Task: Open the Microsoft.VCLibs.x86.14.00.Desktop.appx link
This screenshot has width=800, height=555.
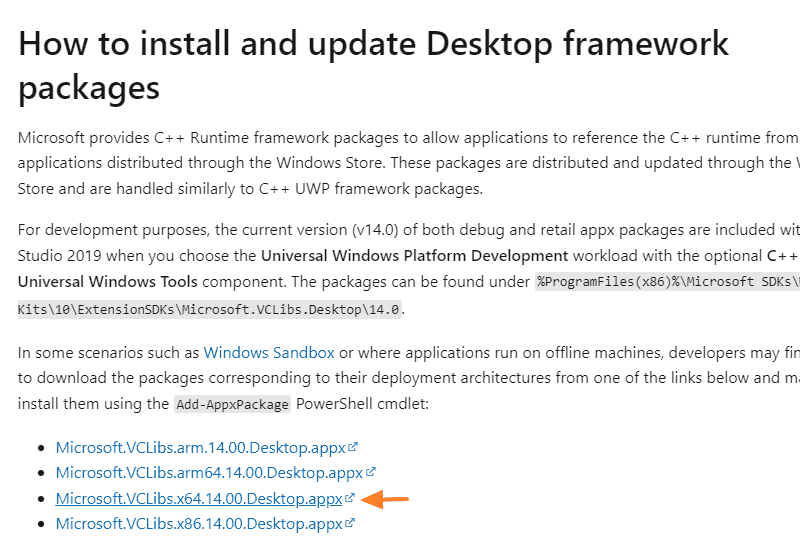Action: tap(199, 523)
